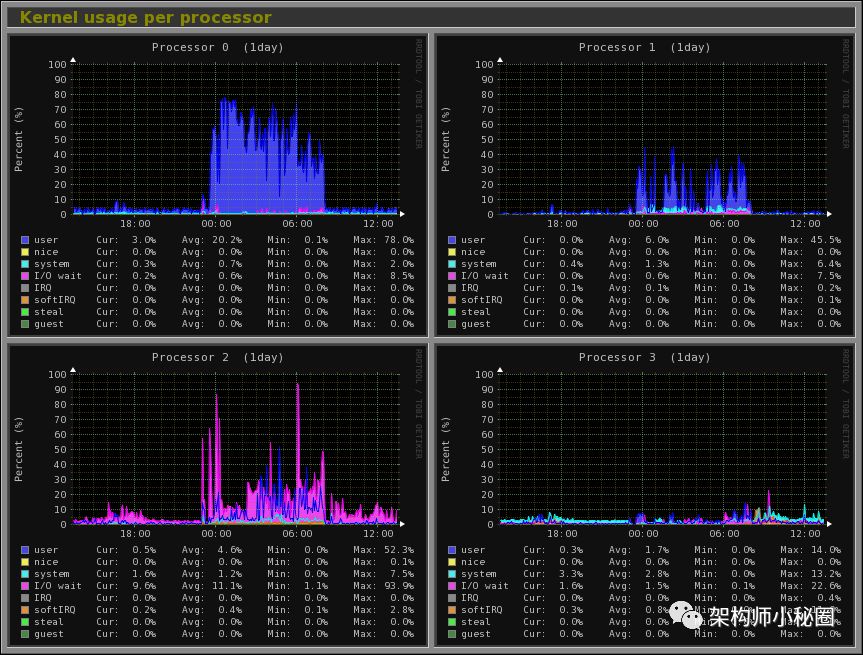
Task: Click the "Processor 0 (1day)" graph title
Action: pyautogui.click(x=217, y=47)
